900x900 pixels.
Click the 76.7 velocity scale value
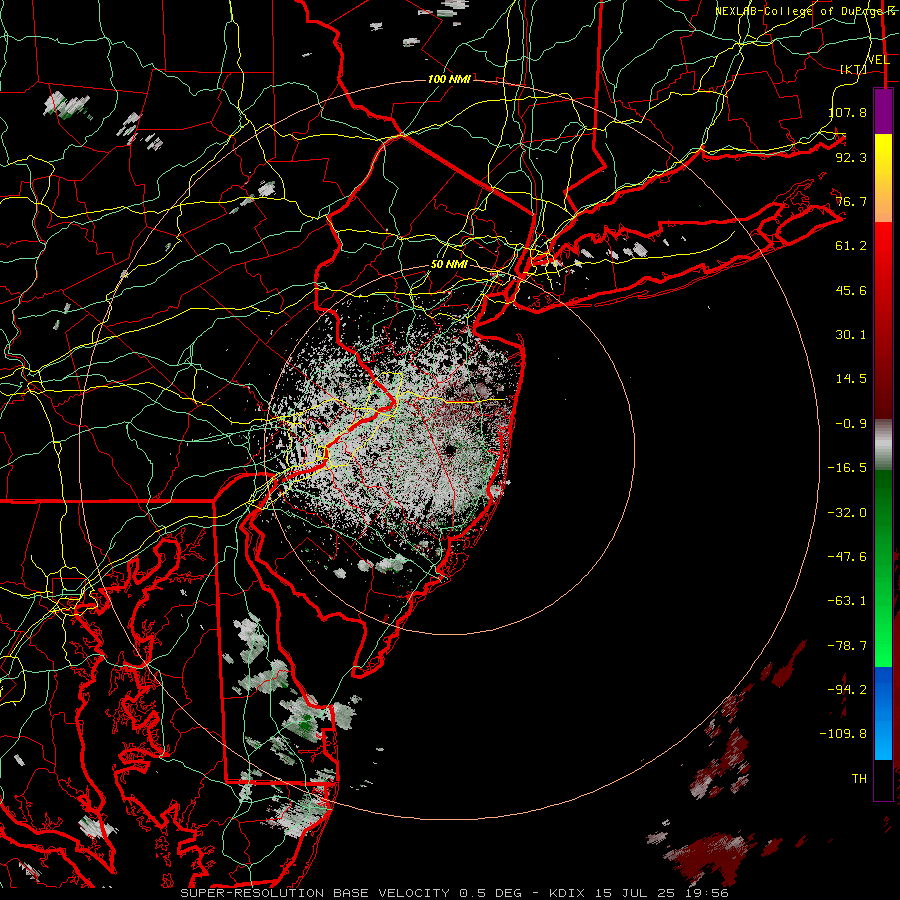tap(851, 201)
